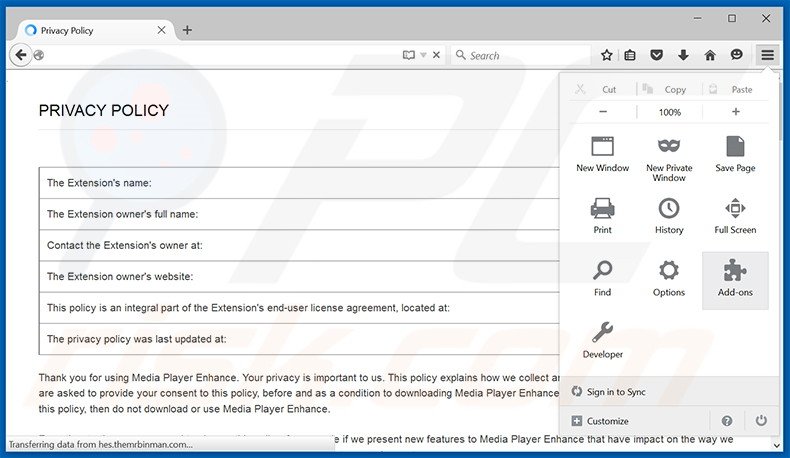Enter Full Screen mode
Viewport: 790px width, 458px height.
(x=735, y=216)
